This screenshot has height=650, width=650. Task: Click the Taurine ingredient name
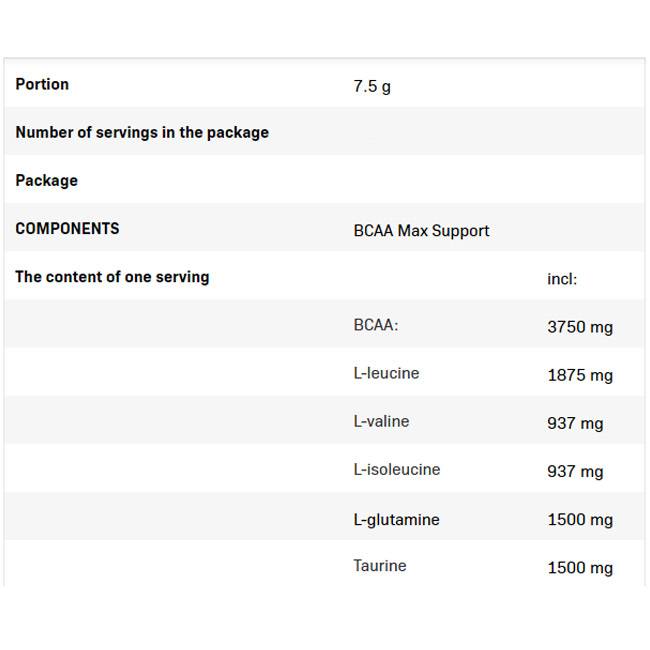click(380, 566)
